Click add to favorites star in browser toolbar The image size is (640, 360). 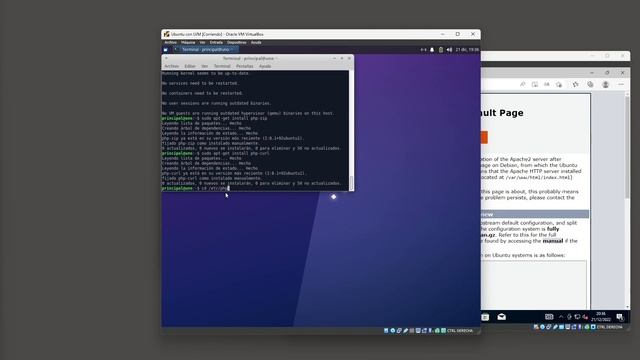559,84
